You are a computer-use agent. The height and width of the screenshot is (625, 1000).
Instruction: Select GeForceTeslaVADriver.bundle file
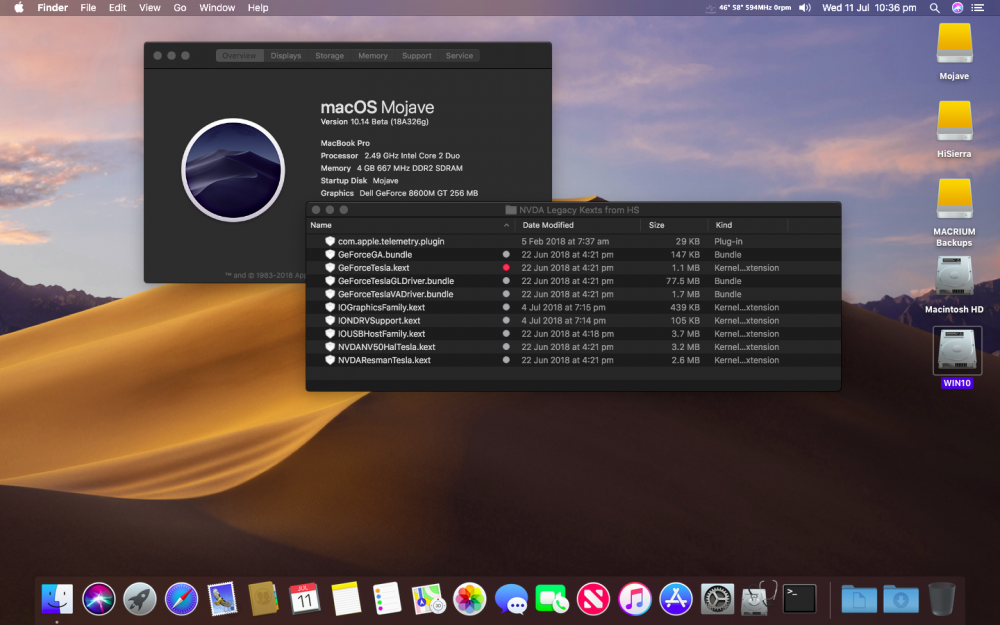(x=573, y=294)
